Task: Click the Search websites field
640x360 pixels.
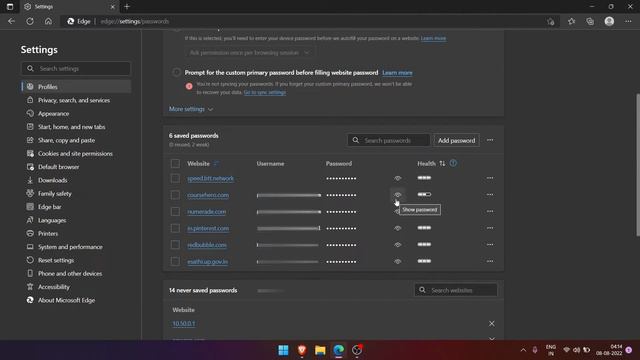Action: 456,290
